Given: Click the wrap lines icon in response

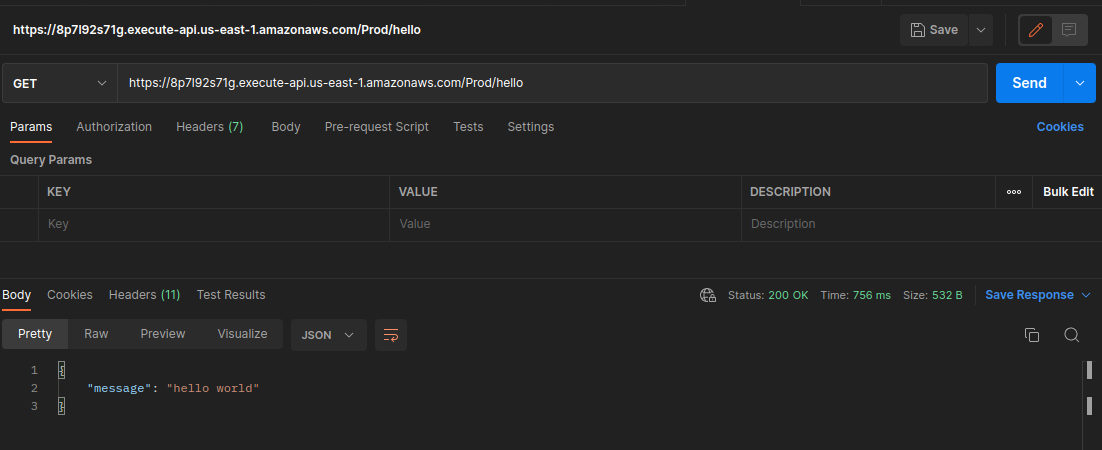Looking at the screenshot, I should click(x=390, y=335).
